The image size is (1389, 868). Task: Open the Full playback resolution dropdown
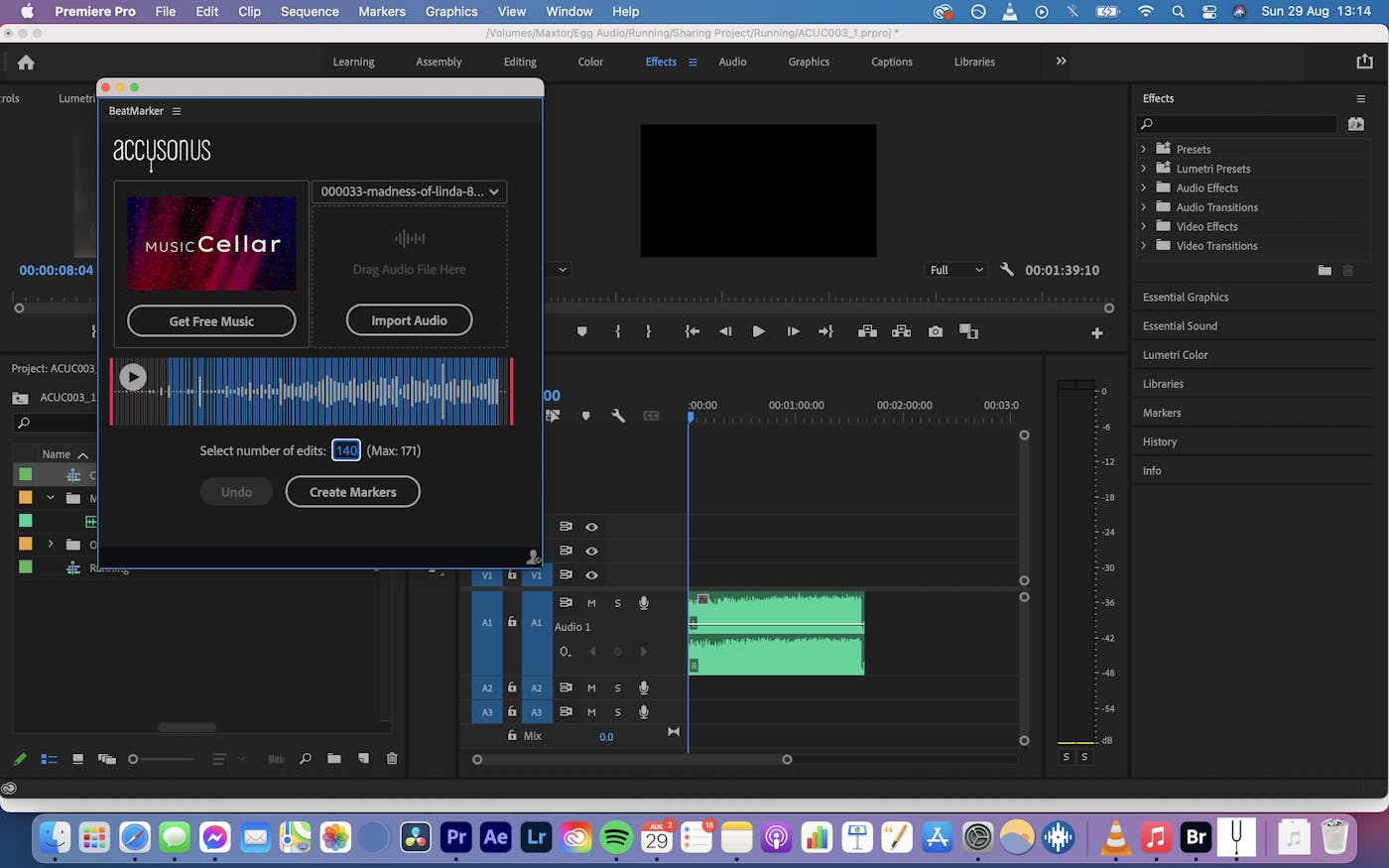pyautogui.click(x=956, y=270)
